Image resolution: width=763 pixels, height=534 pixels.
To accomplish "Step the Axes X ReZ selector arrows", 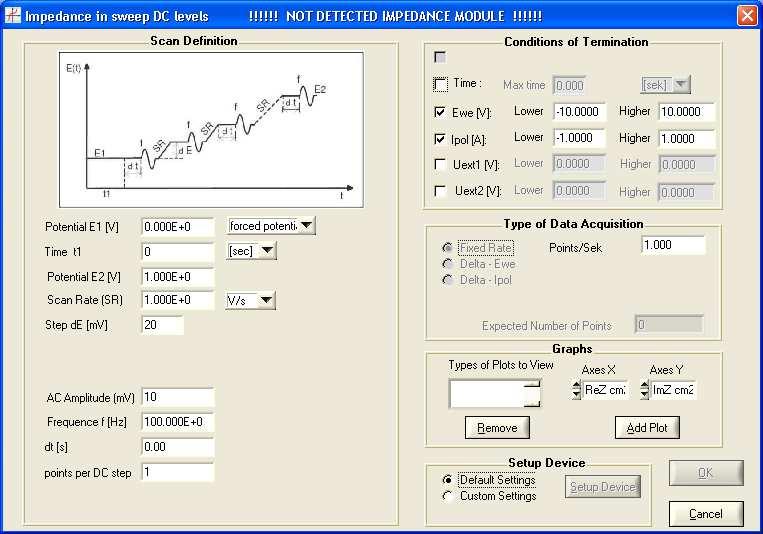I will 577,390.
